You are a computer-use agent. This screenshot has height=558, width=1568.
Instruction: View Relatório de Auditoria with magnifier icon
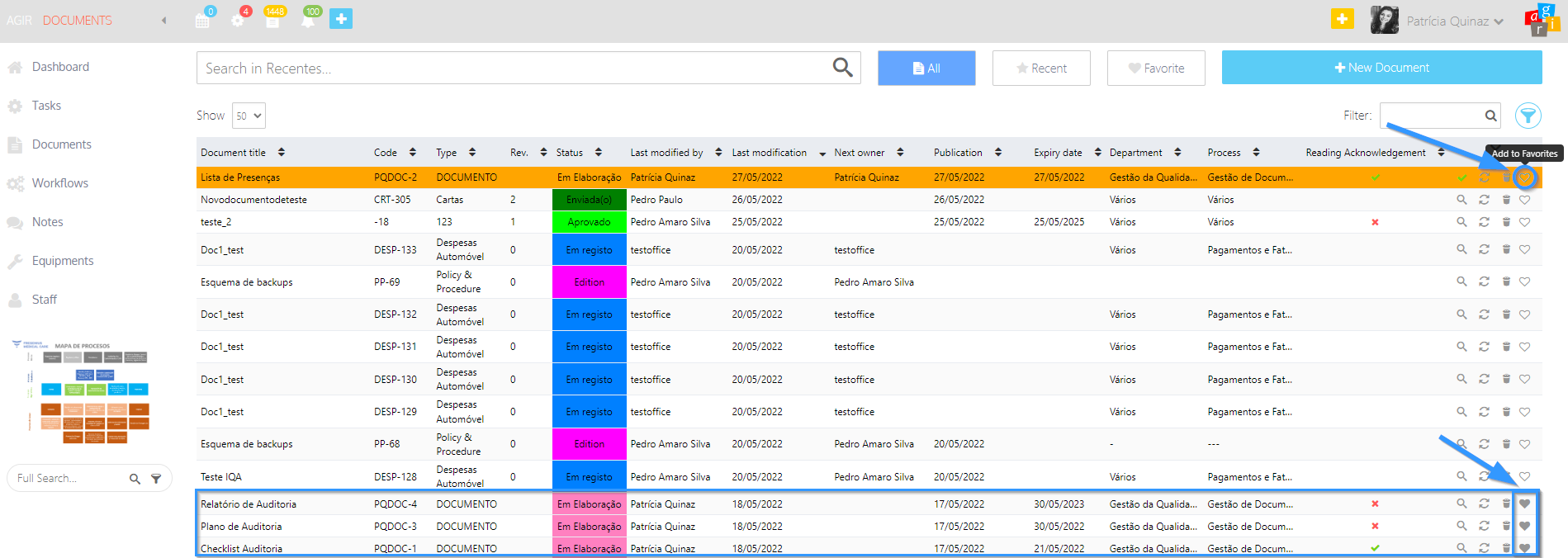click(x=1461, y=504)
